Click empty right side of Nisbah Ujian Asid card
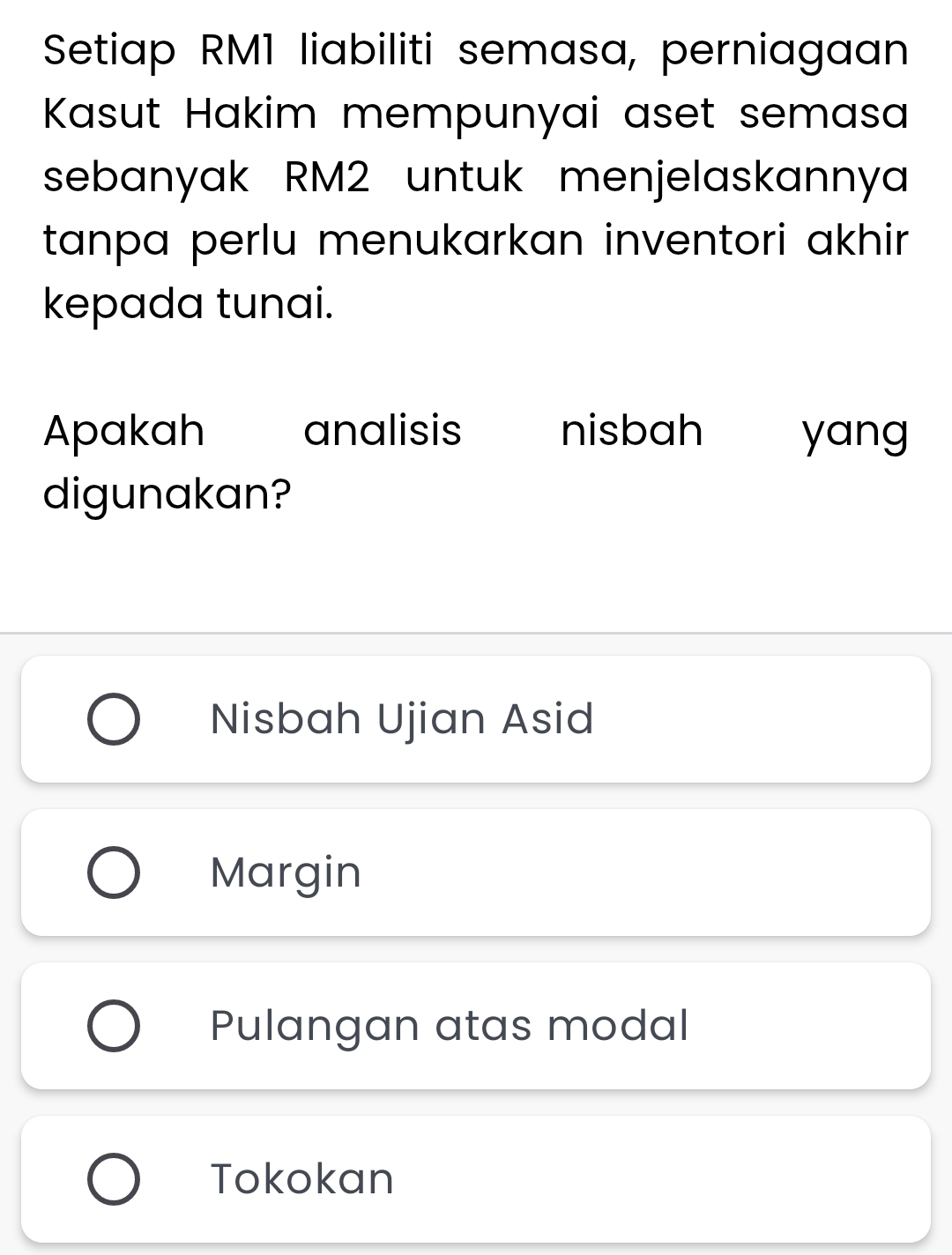Viewport: 952px width, 1255px height. (776, 719)
